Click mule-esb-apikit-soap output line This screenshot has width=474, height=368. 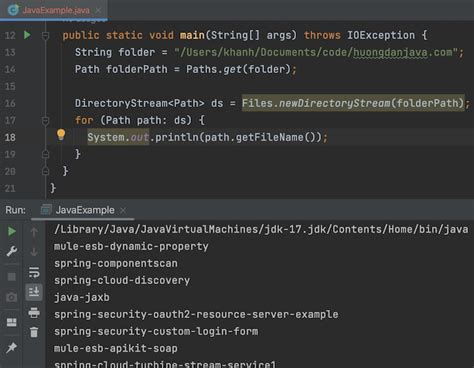pos(116,348)
